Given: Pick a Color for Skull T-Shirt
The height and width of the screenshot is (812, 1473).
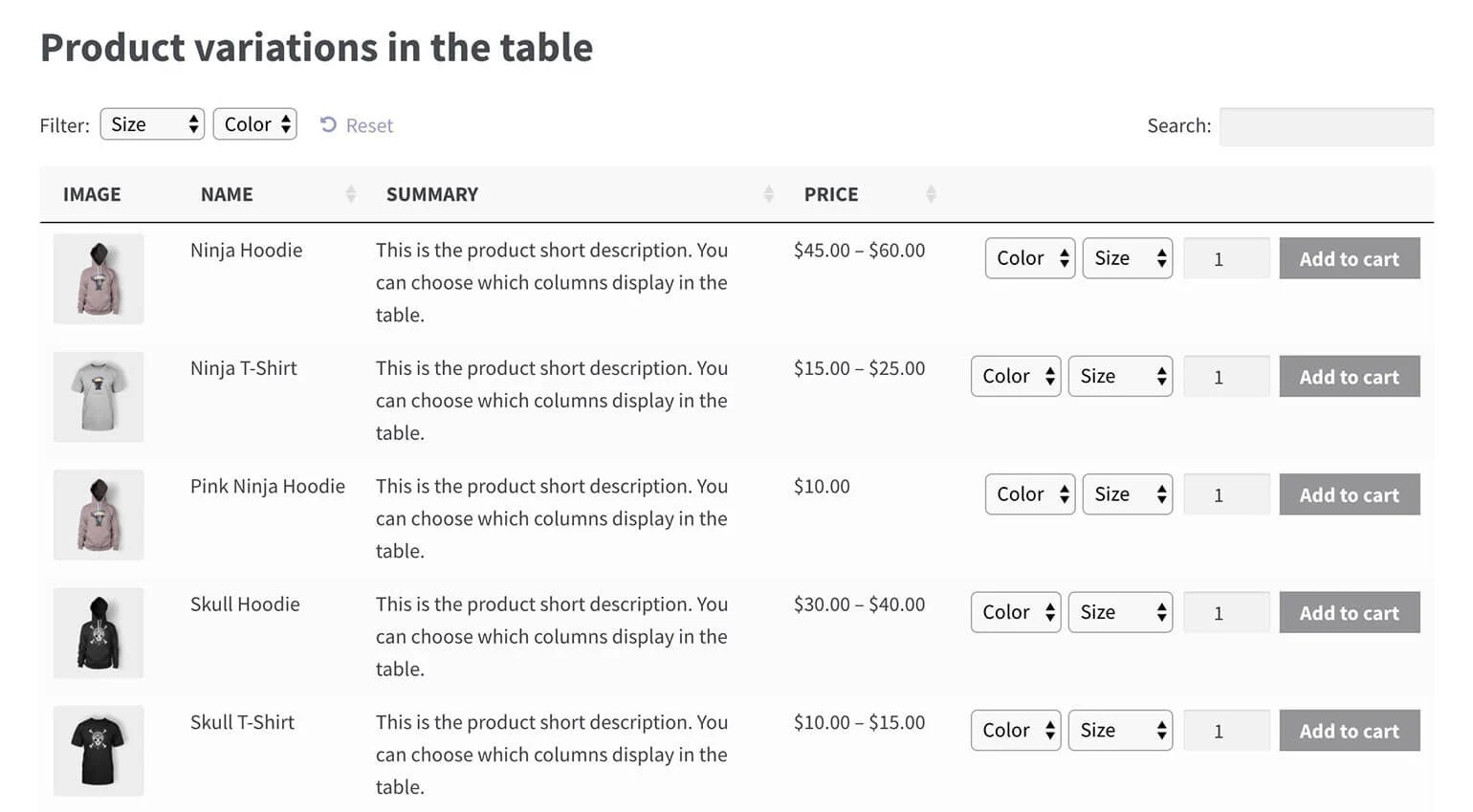Looking at the screenshot, I should click(1015, 731).
